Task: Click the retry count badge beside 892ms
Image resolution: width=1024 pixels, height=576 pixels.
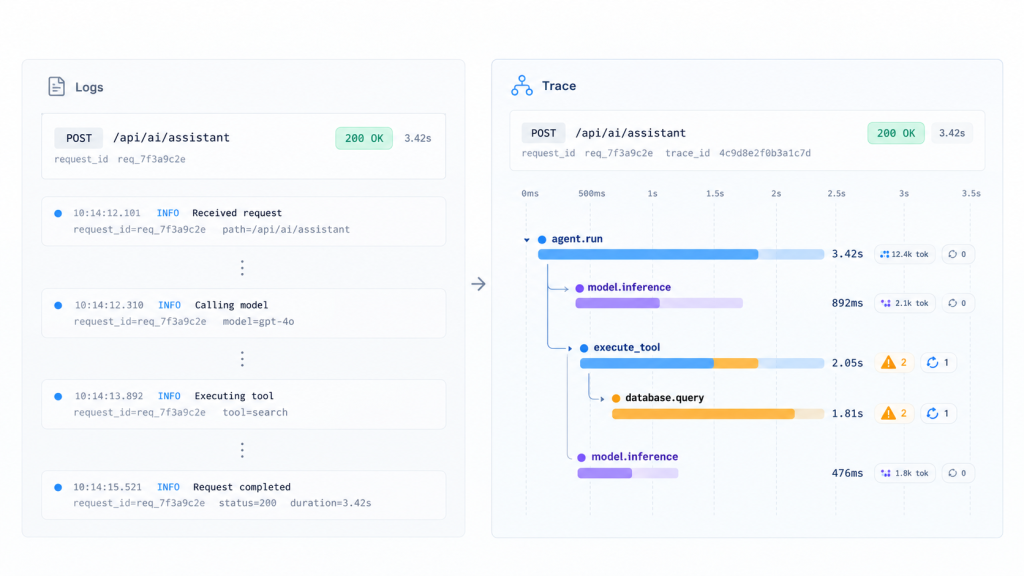Action: [958, 303]
